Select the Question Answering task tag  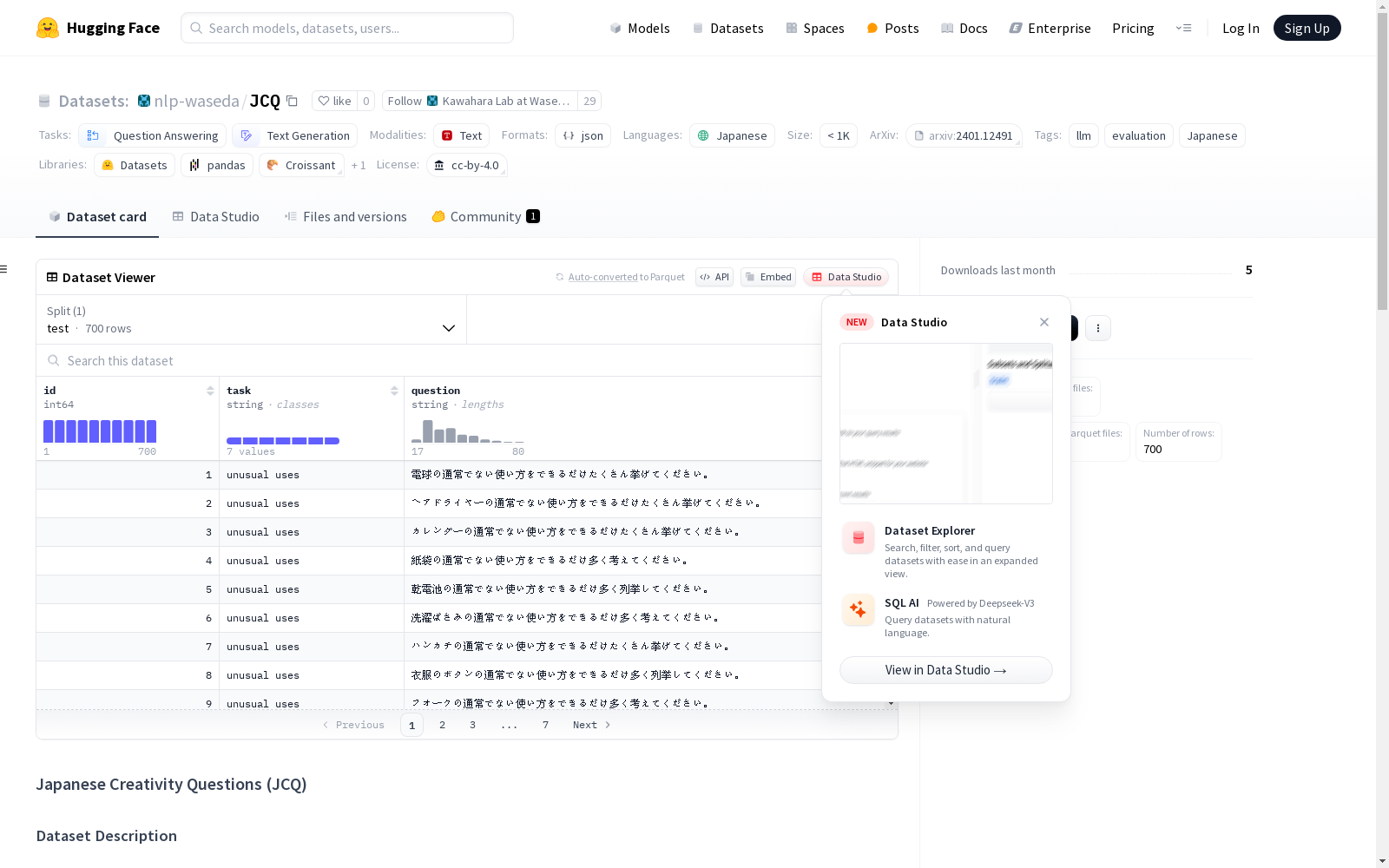tap(153, 135)
